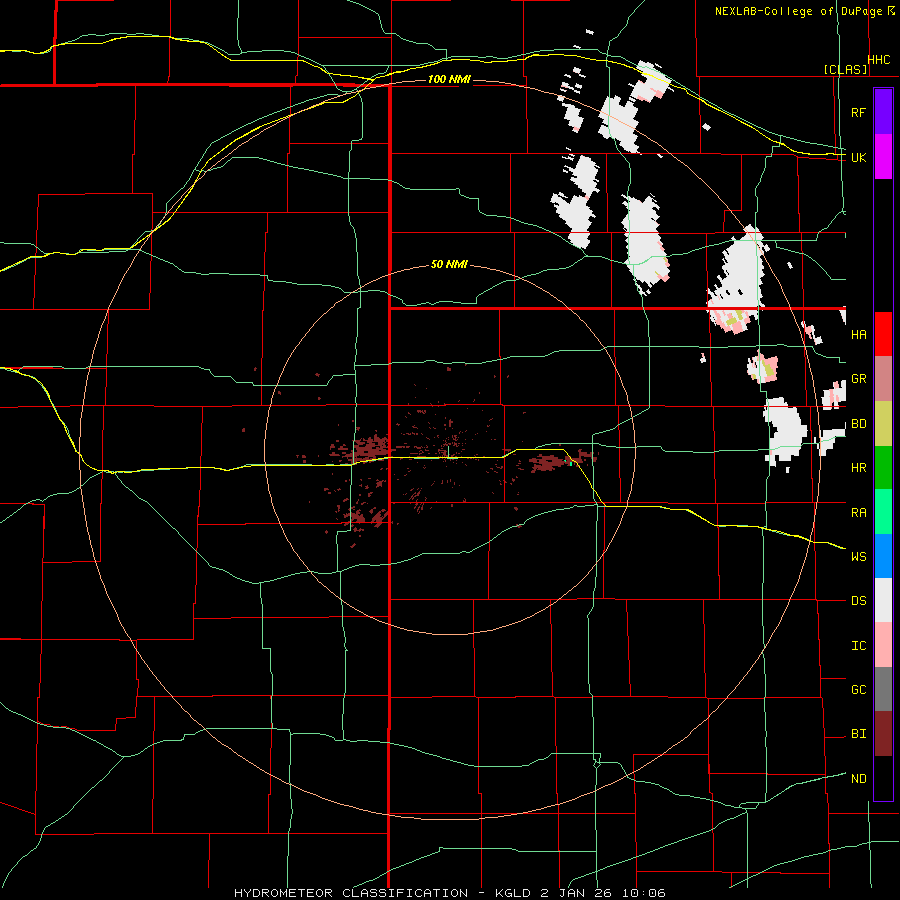Viewport: 900px width, 900px height.
Task: Click the '50 NMI' range ring label
Action: pos(449,265)
